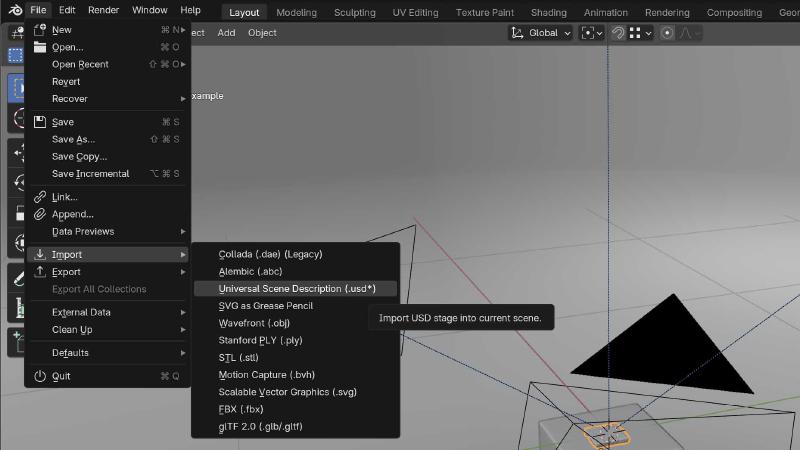800x450 pixels.
Task: Click the floppy disk Save icon
Action: pyautogui.click(x=40, y=122)
